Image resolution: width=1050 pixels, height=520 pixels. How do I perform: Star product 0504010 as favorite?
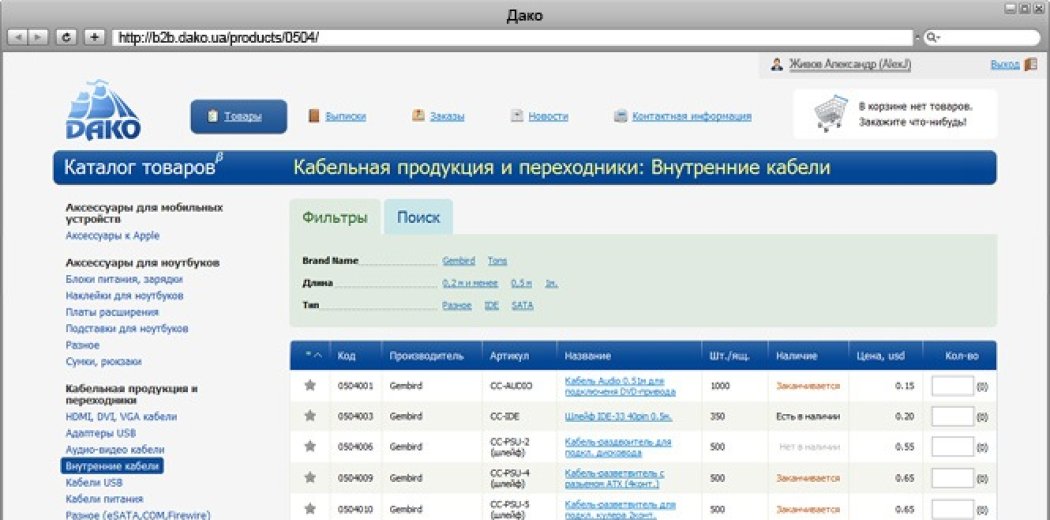tap(309, 508)
